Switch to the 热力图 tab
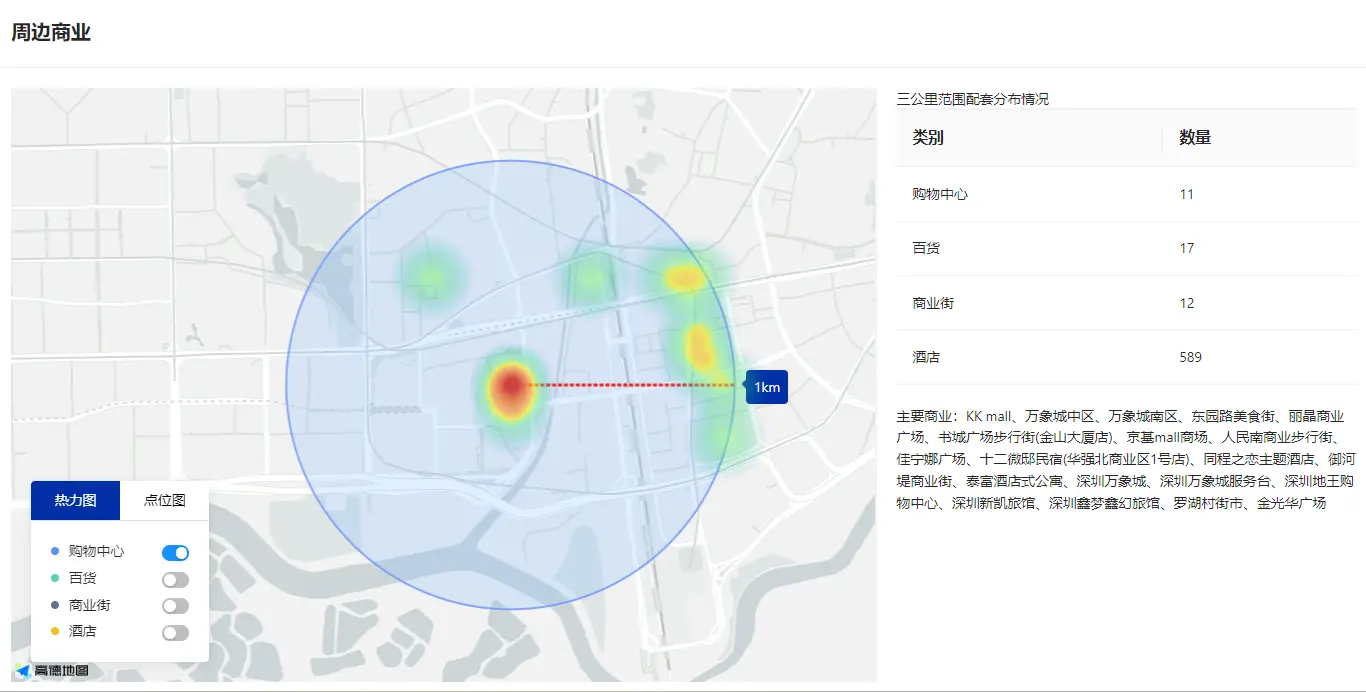 75,500
